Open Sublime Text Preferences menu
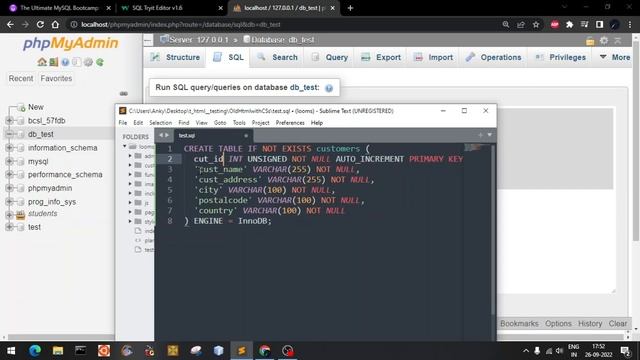Image resolution: width=640 pixels, height=360 pixels. click(290, 123)
